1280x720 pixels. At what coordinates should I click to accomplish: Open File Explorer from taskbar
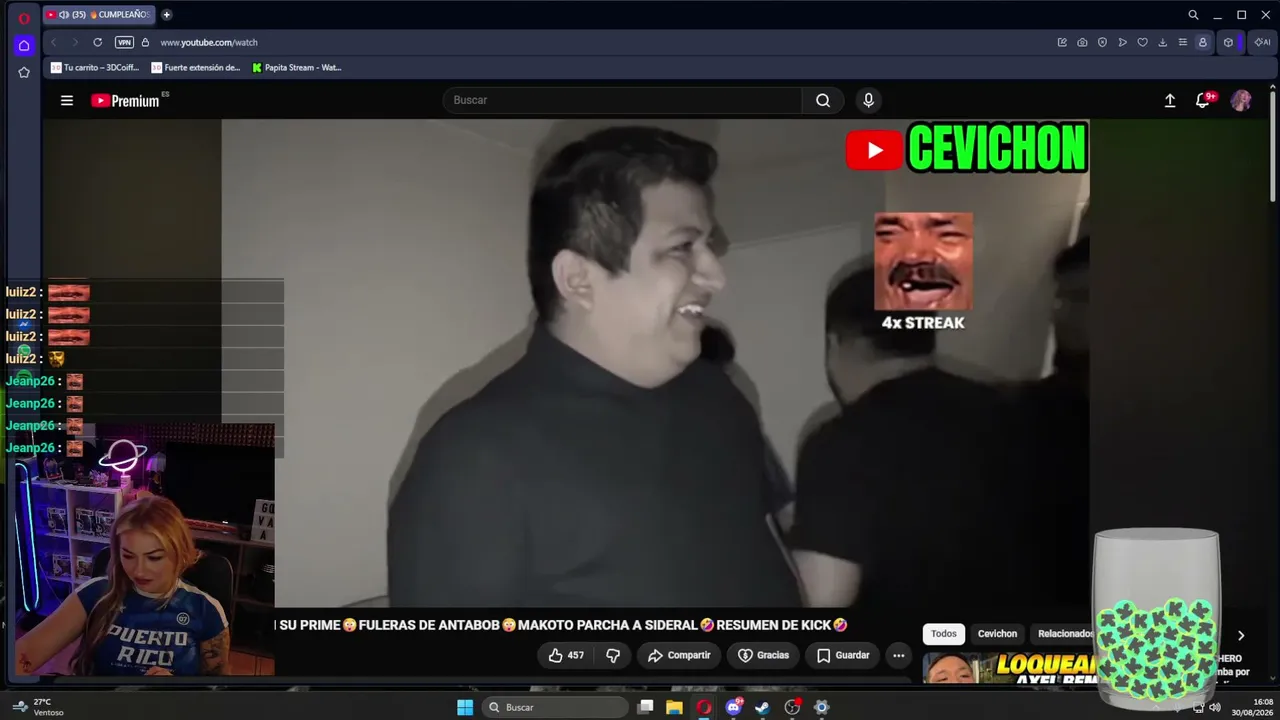[x=675, y=707]
